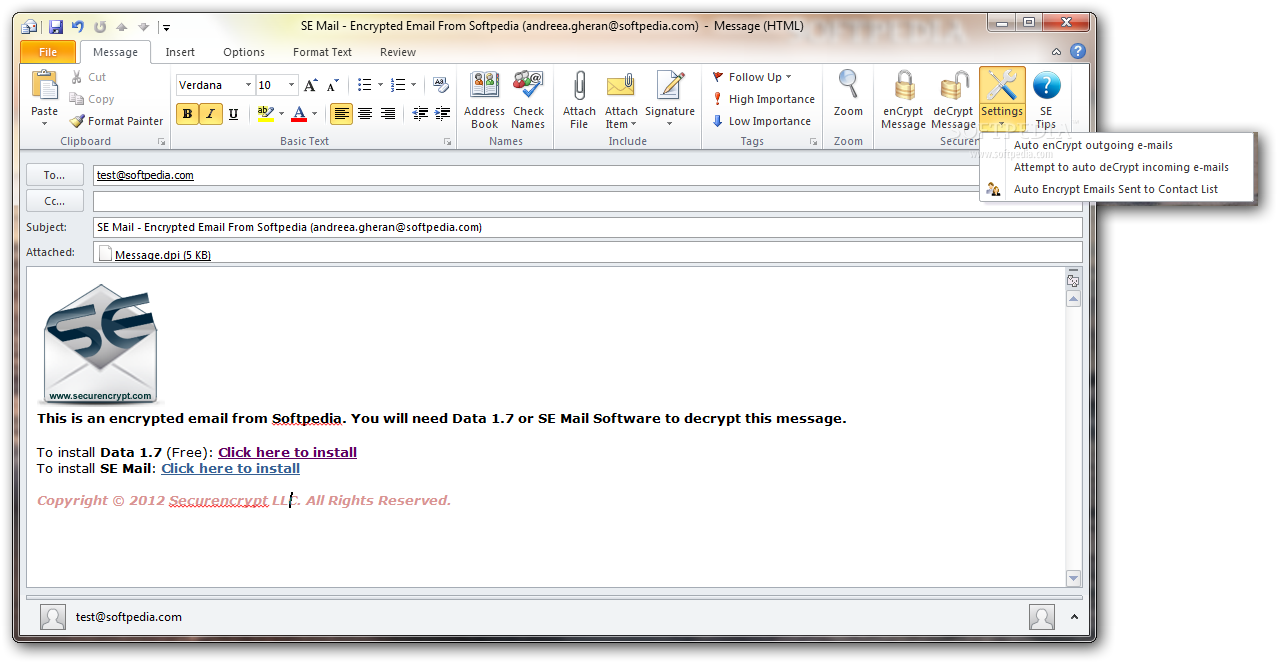Click Data 1.7 'Click here to install' link

click(x=287, y=452)
